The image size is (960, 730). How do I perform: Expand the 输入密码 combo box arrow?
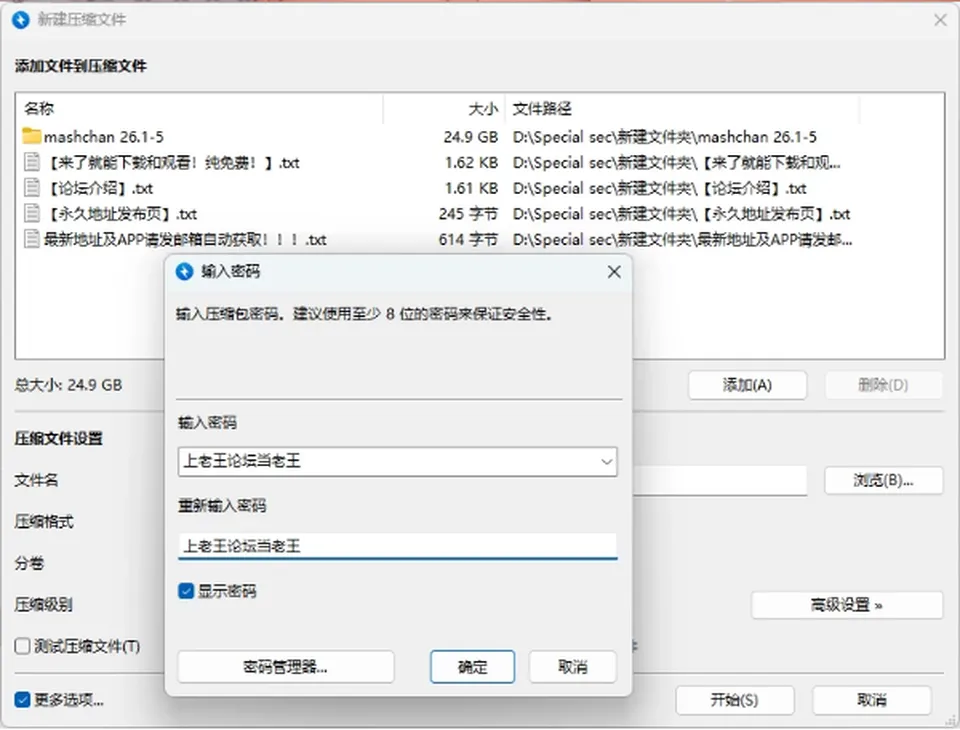[606, 462]
